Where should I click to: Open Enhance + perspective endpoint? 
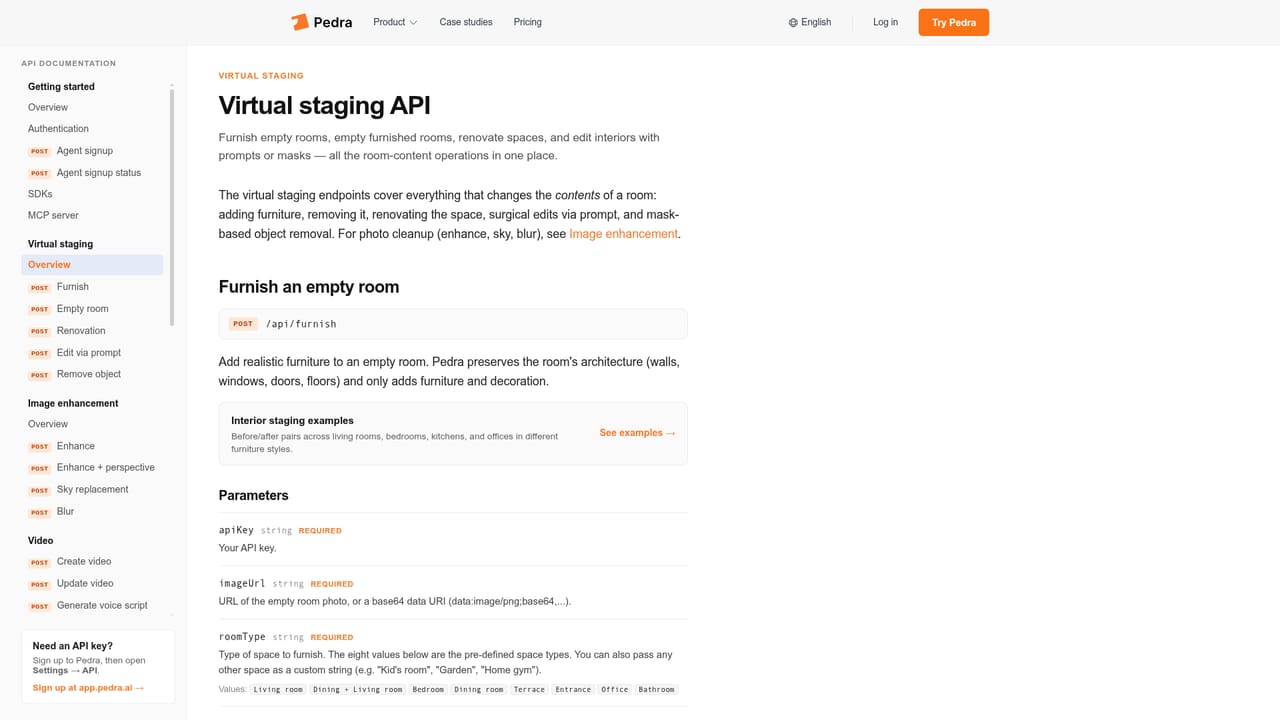point(106,468)
